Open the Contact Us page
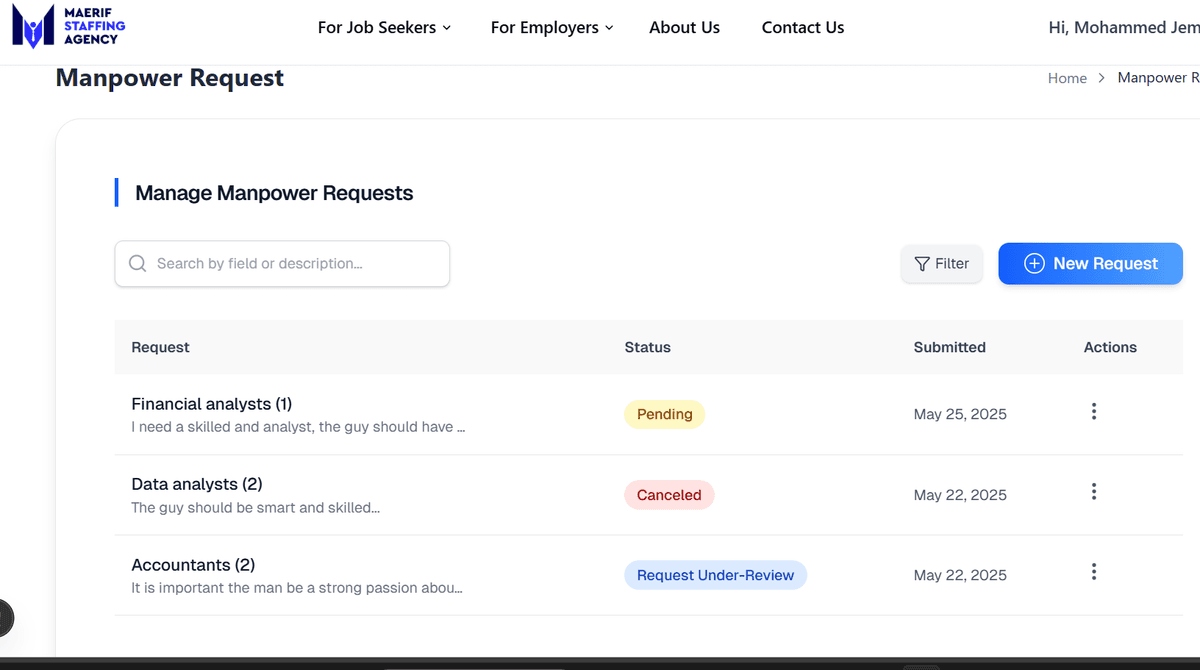This screenshot has height=670, width=1200. coord(802,28)
